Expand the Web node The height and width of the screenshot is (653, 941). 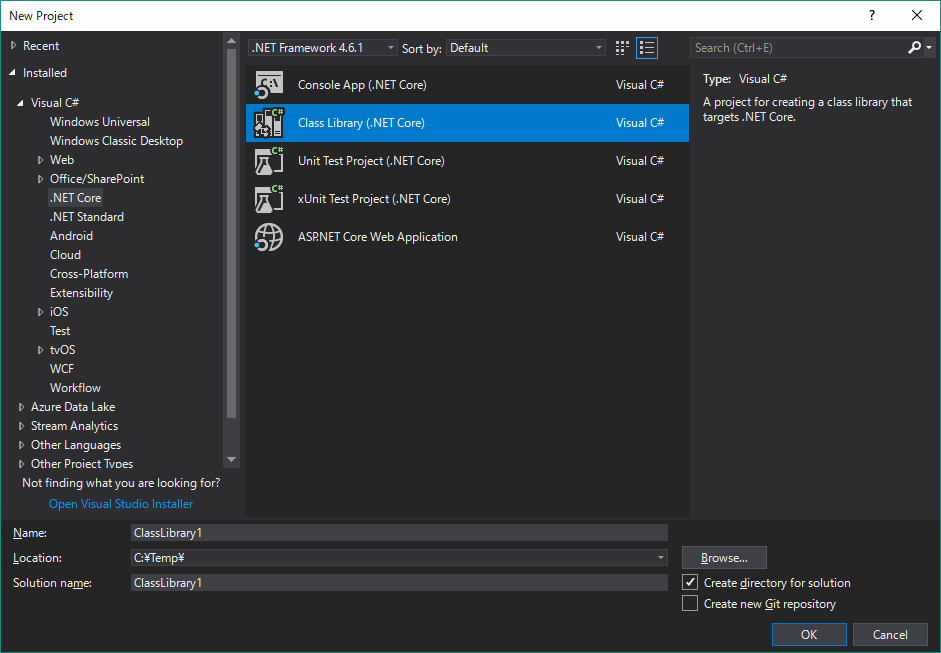pyautogui.click(x=40, y=160)
